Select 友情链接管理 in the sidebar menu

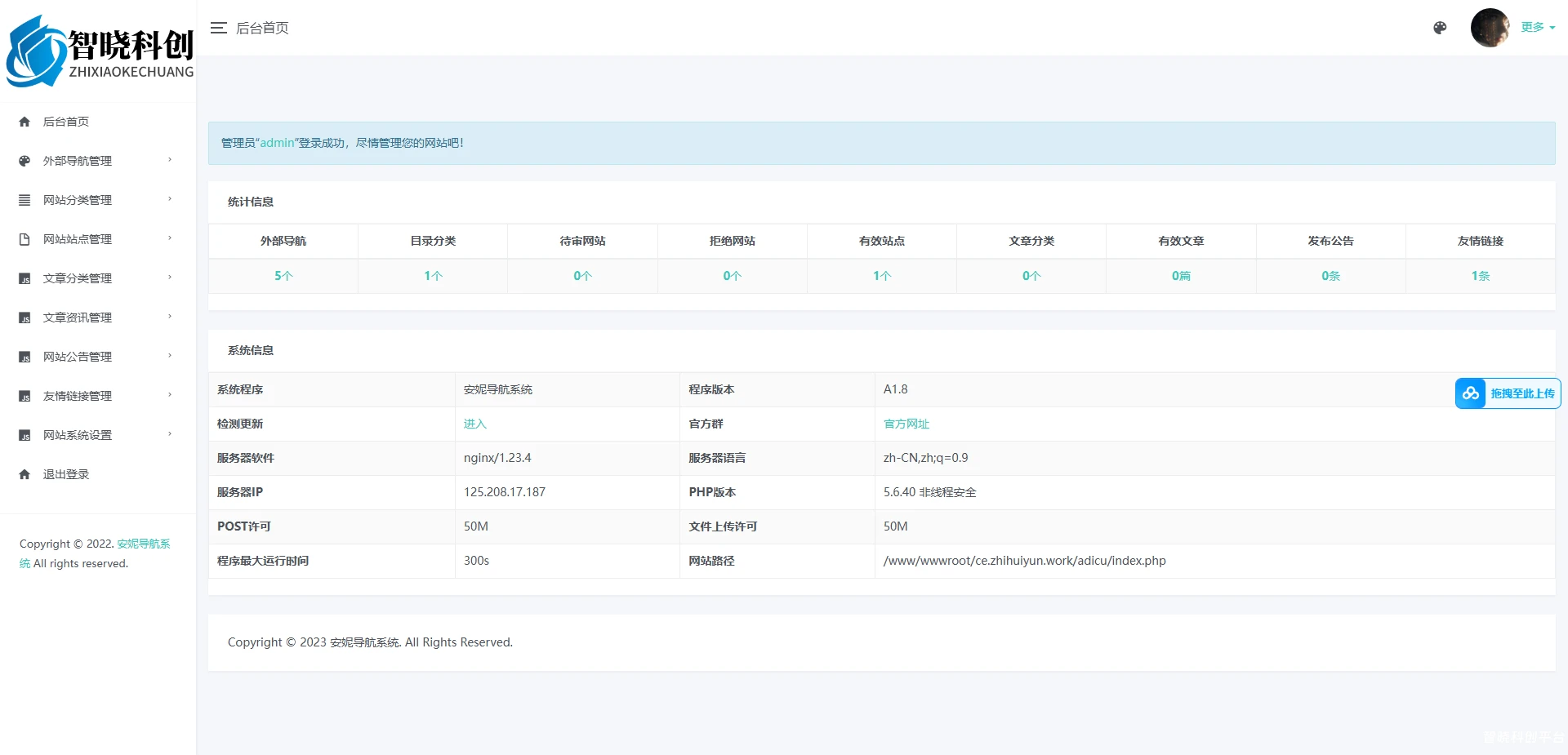pyautogui.click(x=78, y=396)
